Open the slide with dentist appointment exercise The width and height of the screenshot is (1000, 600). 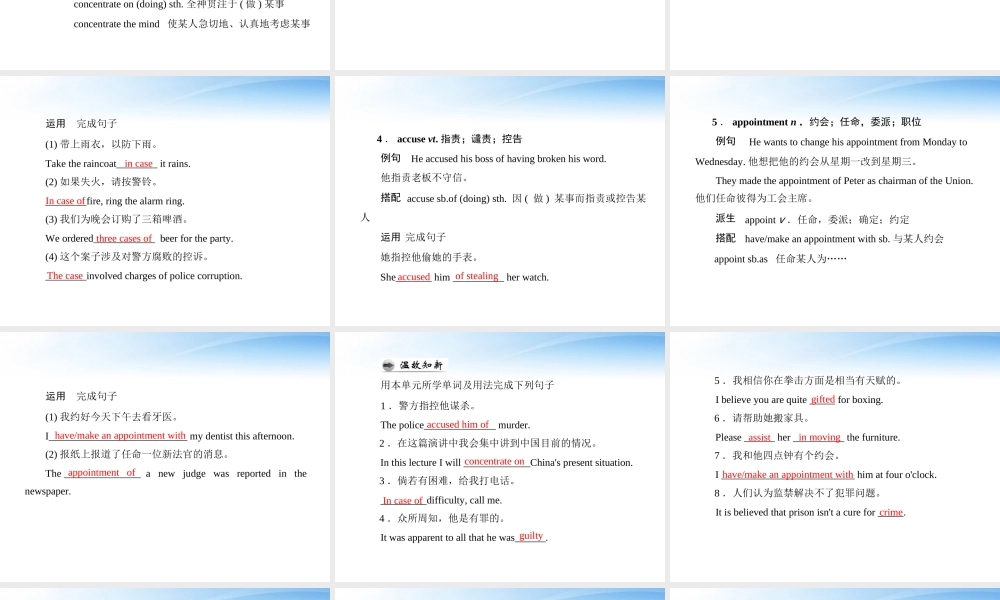[x=165, y=457]
